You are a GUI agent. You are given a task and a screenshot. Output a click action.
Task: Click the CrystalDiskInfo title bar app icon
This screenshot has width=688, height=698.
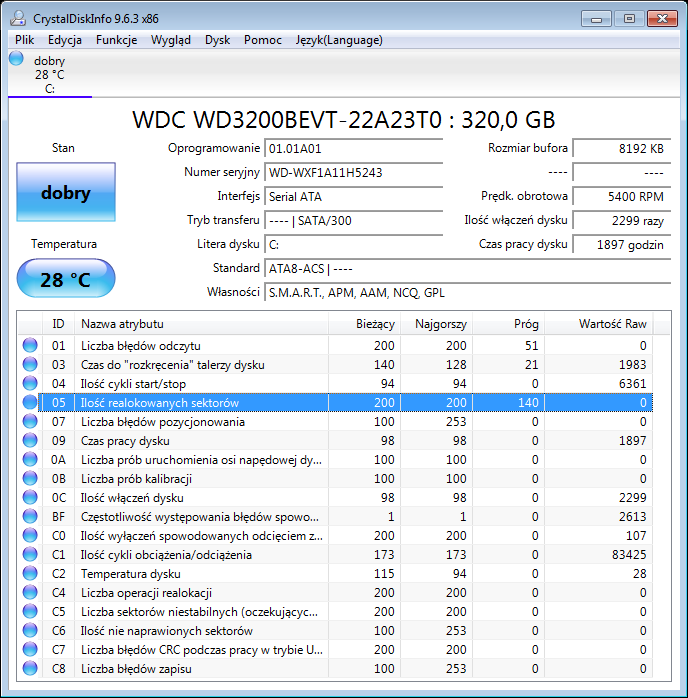[x=18, y=18]
